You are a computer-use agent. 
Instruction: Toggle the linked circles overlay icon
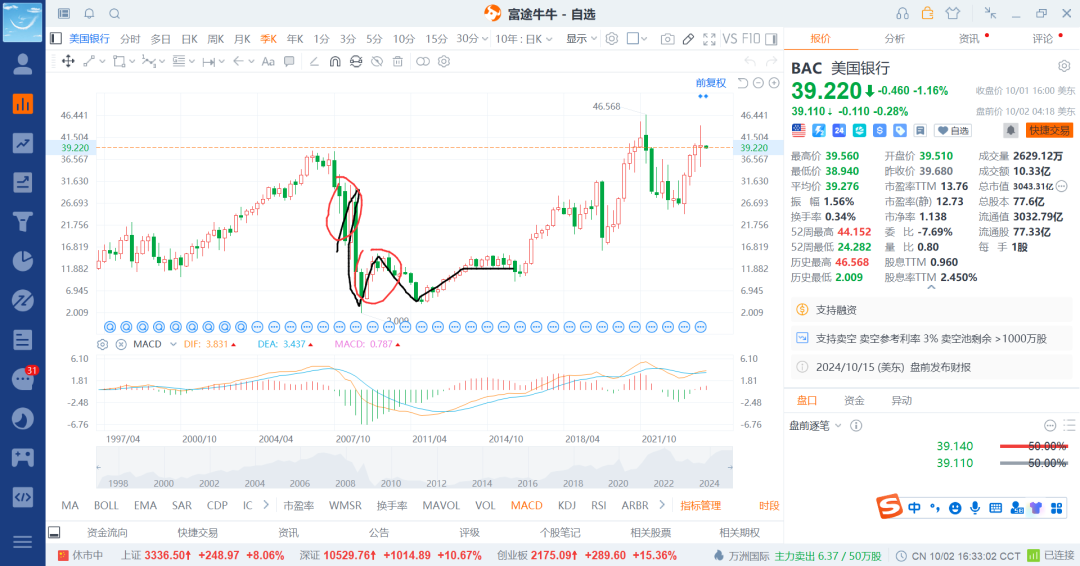pos(423,61)
